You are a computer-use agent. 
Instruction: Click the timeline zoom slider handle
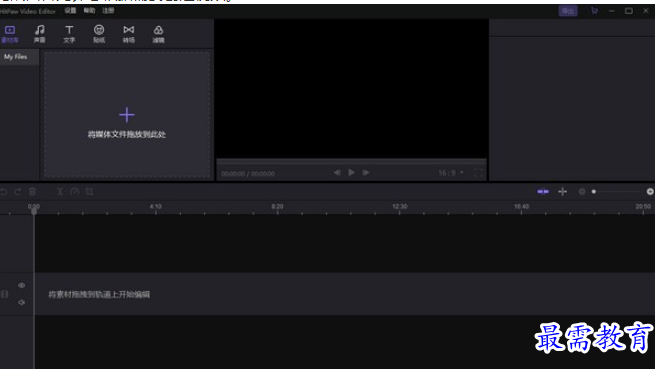(x=594, y=192)
